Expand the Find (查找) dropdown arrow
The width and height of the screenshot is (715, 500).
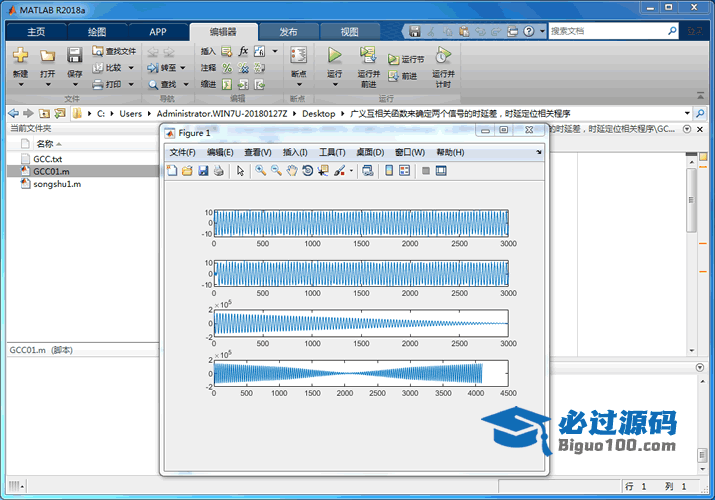183,85
